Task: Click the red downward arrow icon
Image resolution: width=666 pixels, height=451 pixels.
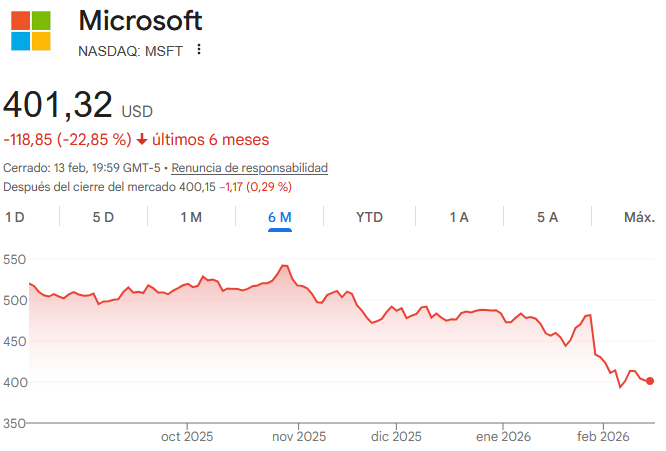Action: coord(142,139)
